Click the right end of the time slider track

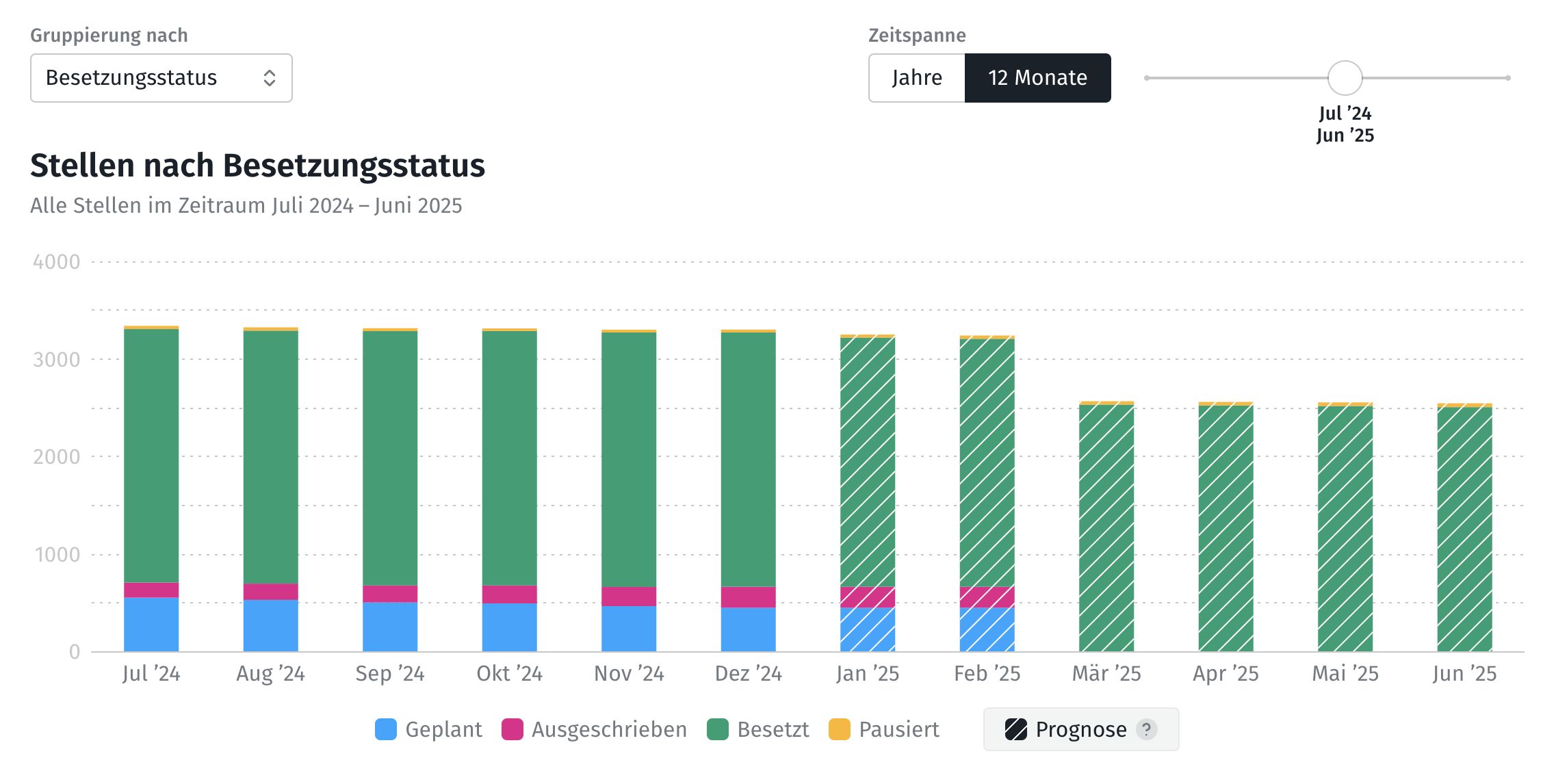(1507, 78)
